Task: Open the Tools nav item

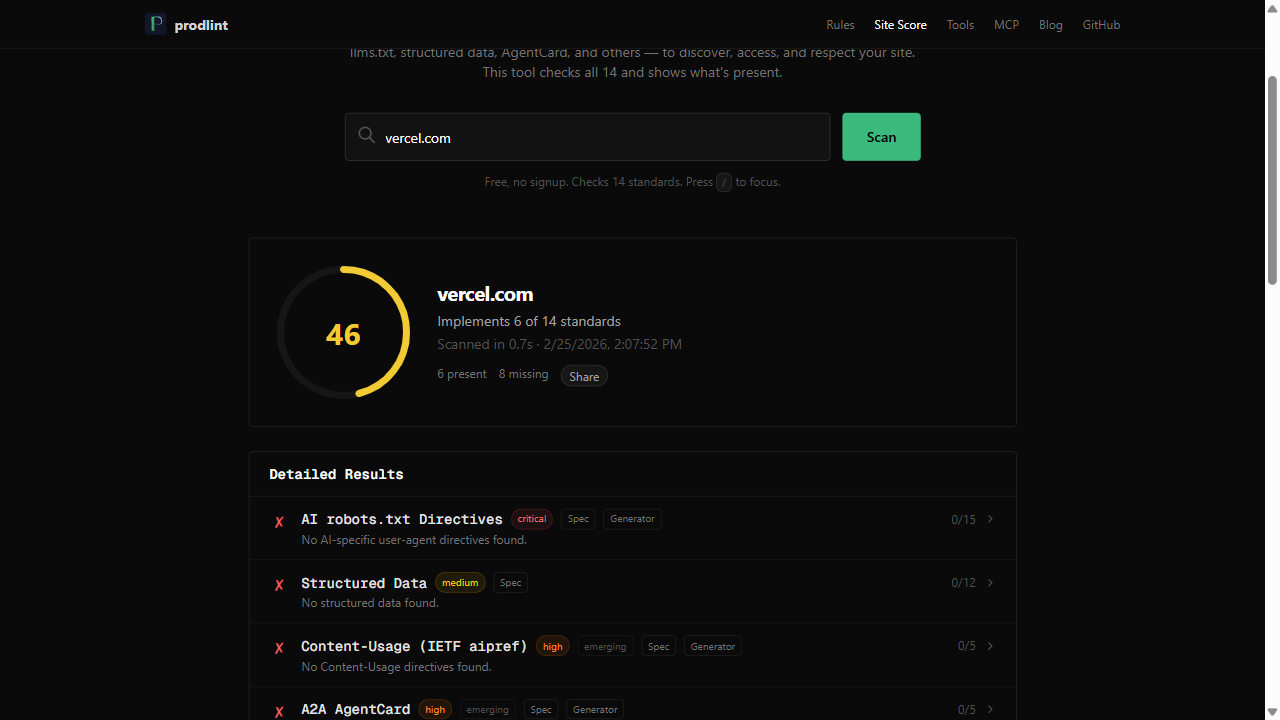Action: tap(960, 25)
